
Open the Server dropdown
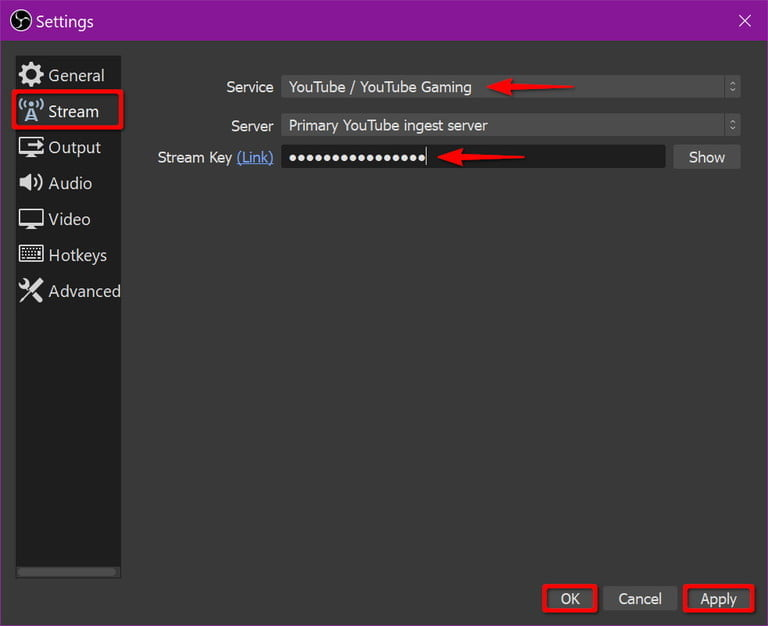(510, 125)
